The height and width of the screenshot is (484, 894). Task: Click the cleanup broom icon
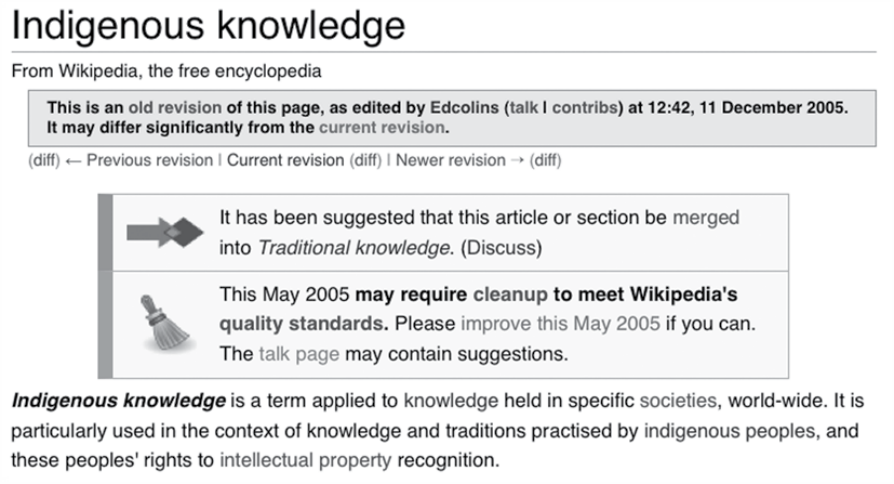click(x=164, y=323)
